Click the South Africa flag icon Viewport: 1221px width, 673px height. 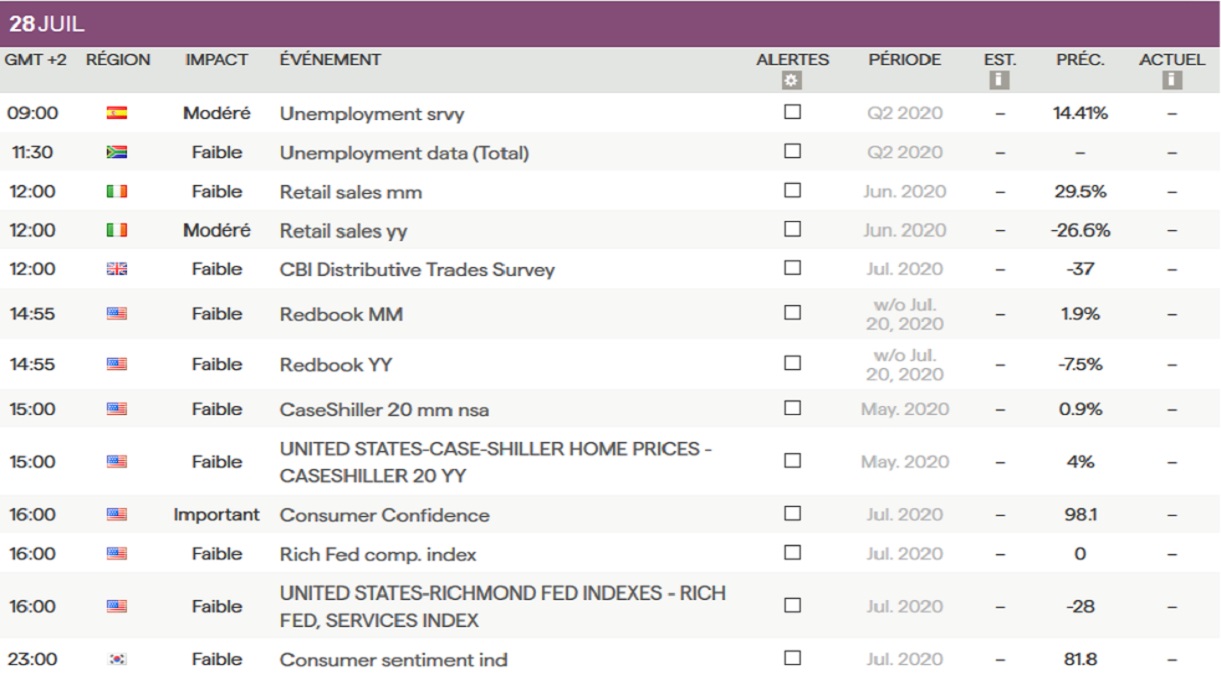pos(117,152)
